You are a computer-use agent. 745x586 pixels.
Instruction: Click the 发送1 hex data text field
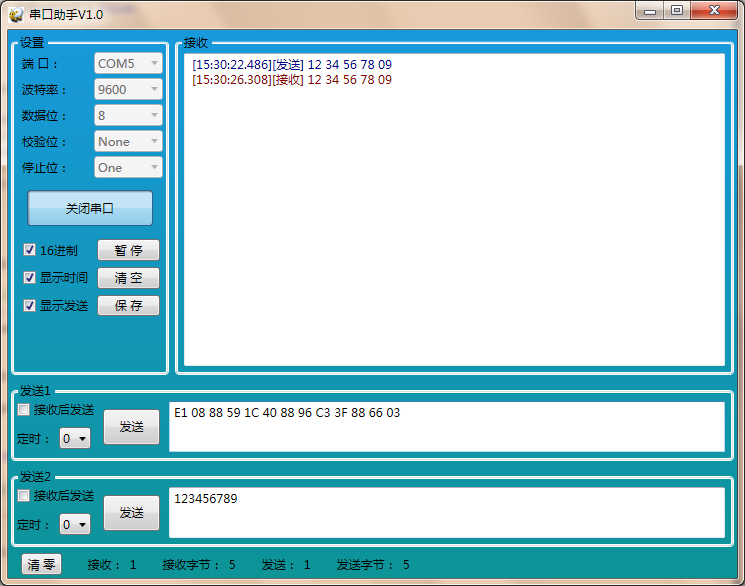447,427
